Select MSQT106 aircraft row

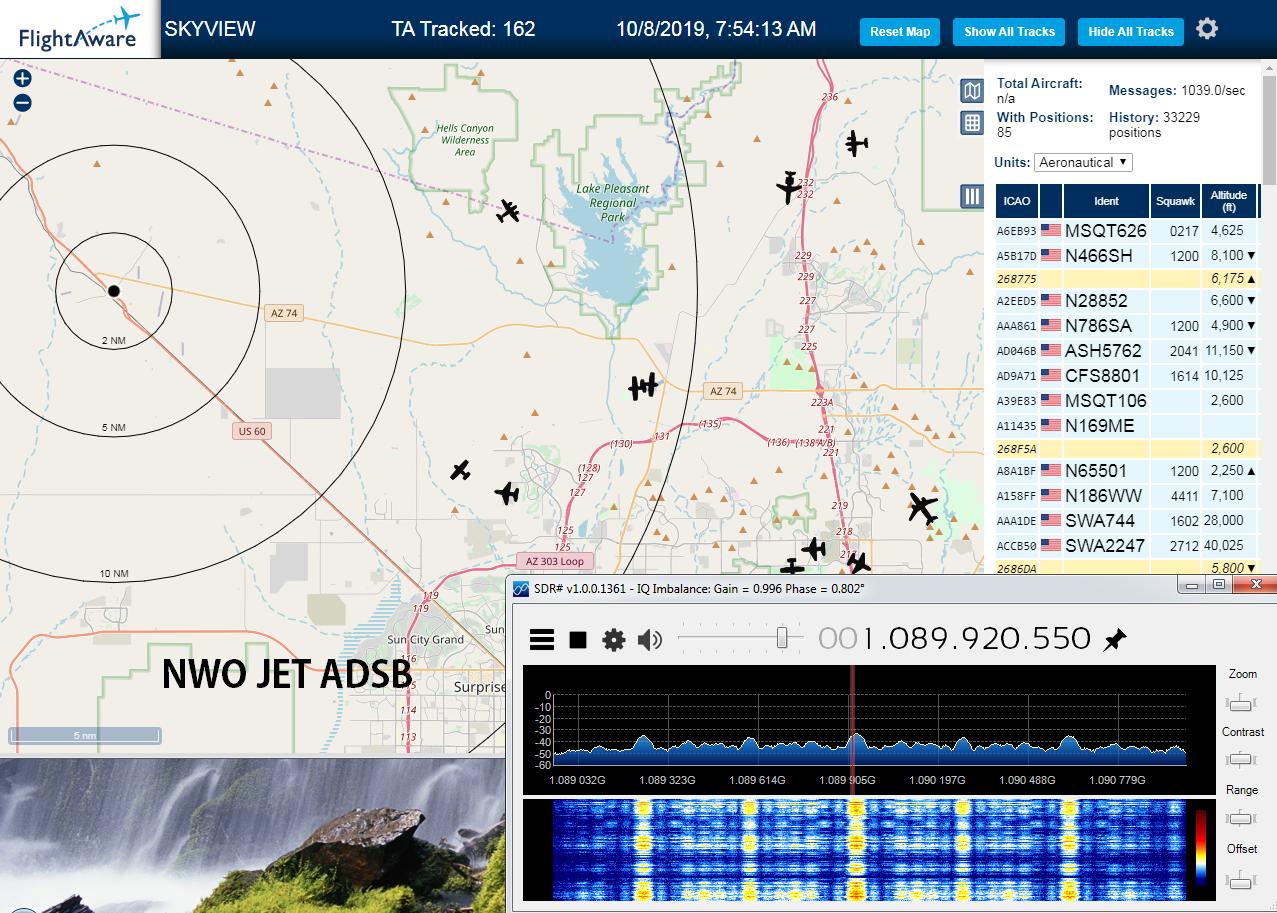click(1126, 401)
